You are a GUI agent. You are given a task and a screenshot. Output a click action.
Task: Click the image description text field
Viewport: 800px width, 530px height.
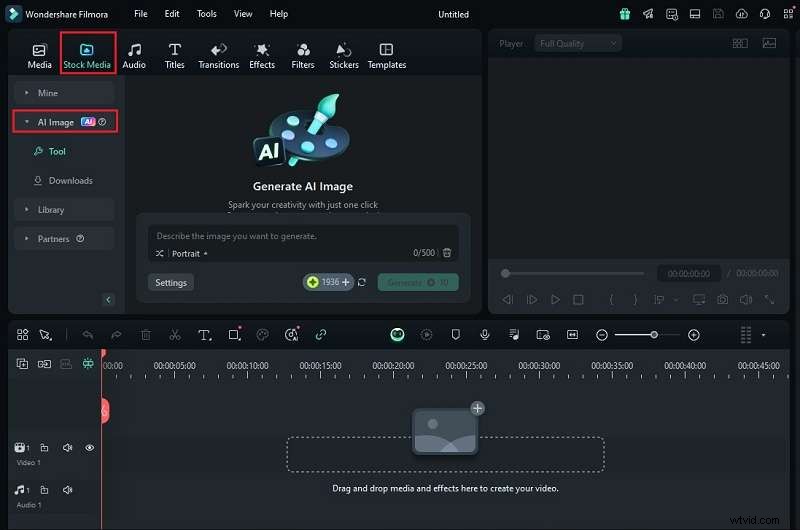(300, 236)
